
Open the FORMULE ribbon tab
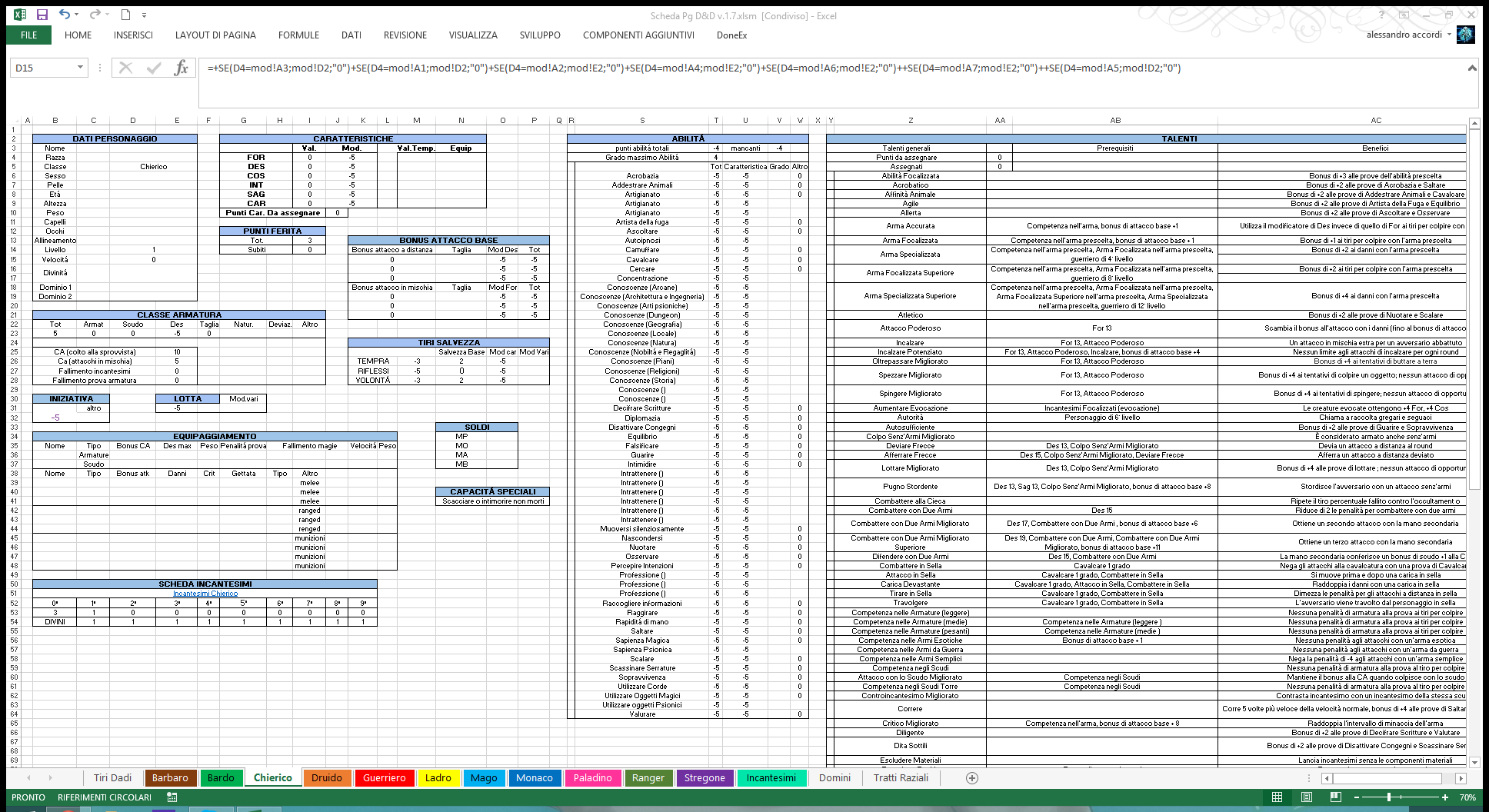(x=298, y=35)
